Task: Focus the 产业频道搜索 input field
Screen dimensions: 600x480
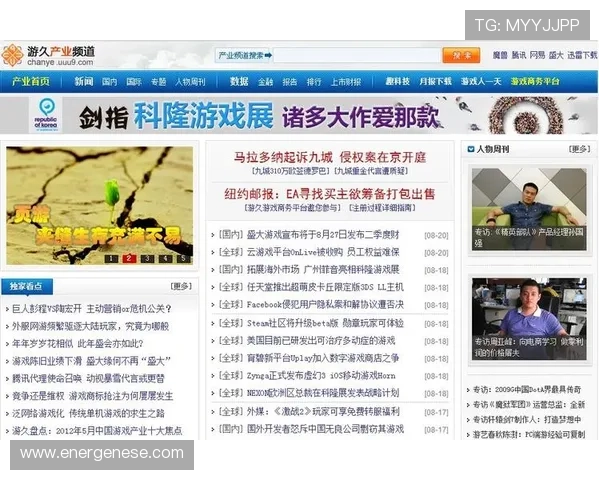Action: coord(357,56)
